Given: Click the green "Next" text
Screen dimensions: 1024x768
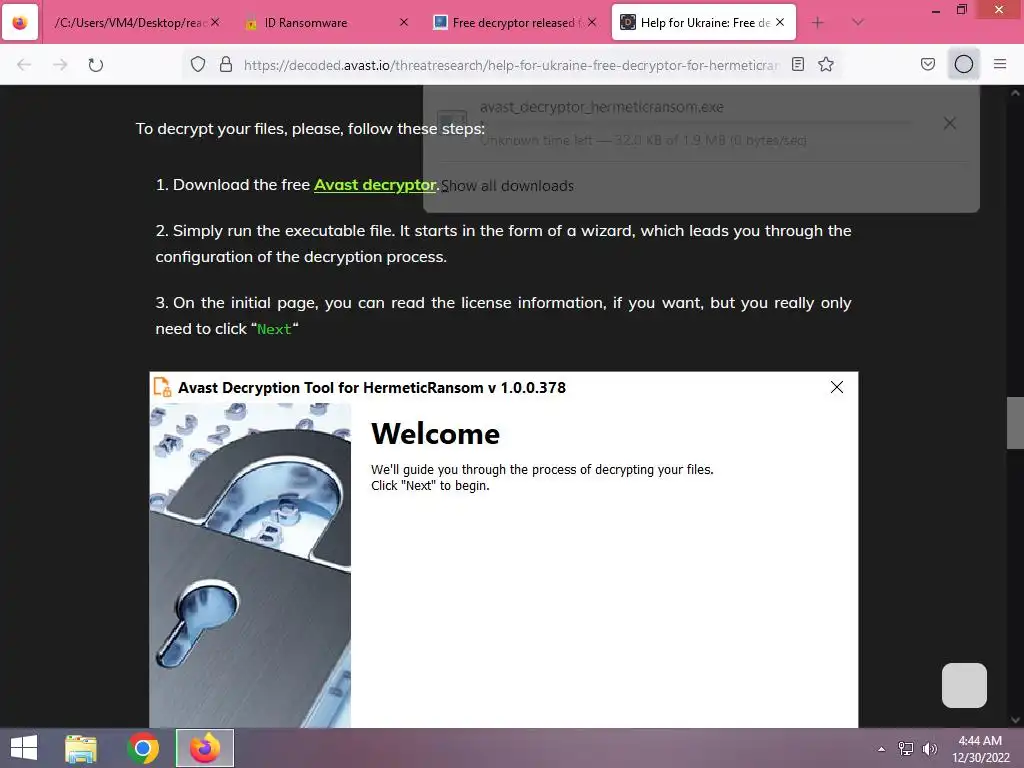Looking at the screenshot, I should (x=274, y=329).
